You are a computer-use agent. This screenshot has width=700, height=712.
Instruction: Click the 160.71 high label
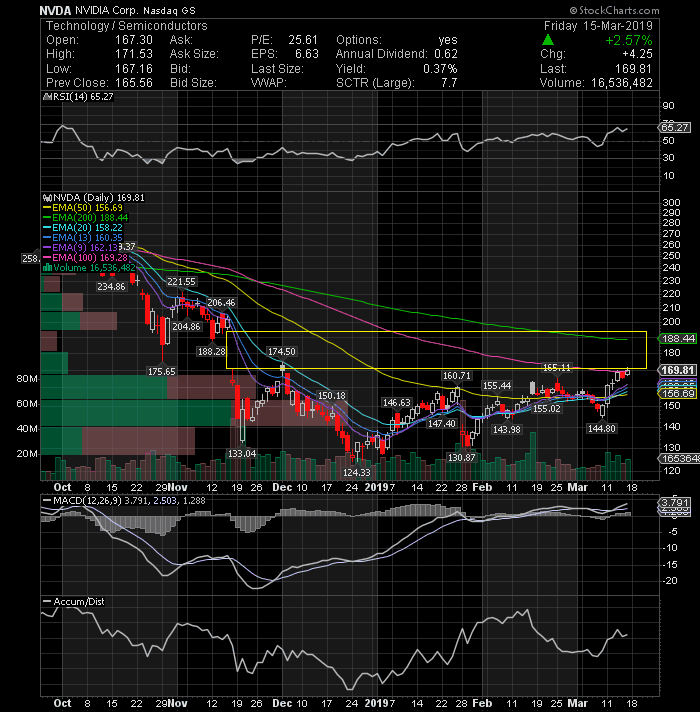pyautogui.click(x=457, y=376)
